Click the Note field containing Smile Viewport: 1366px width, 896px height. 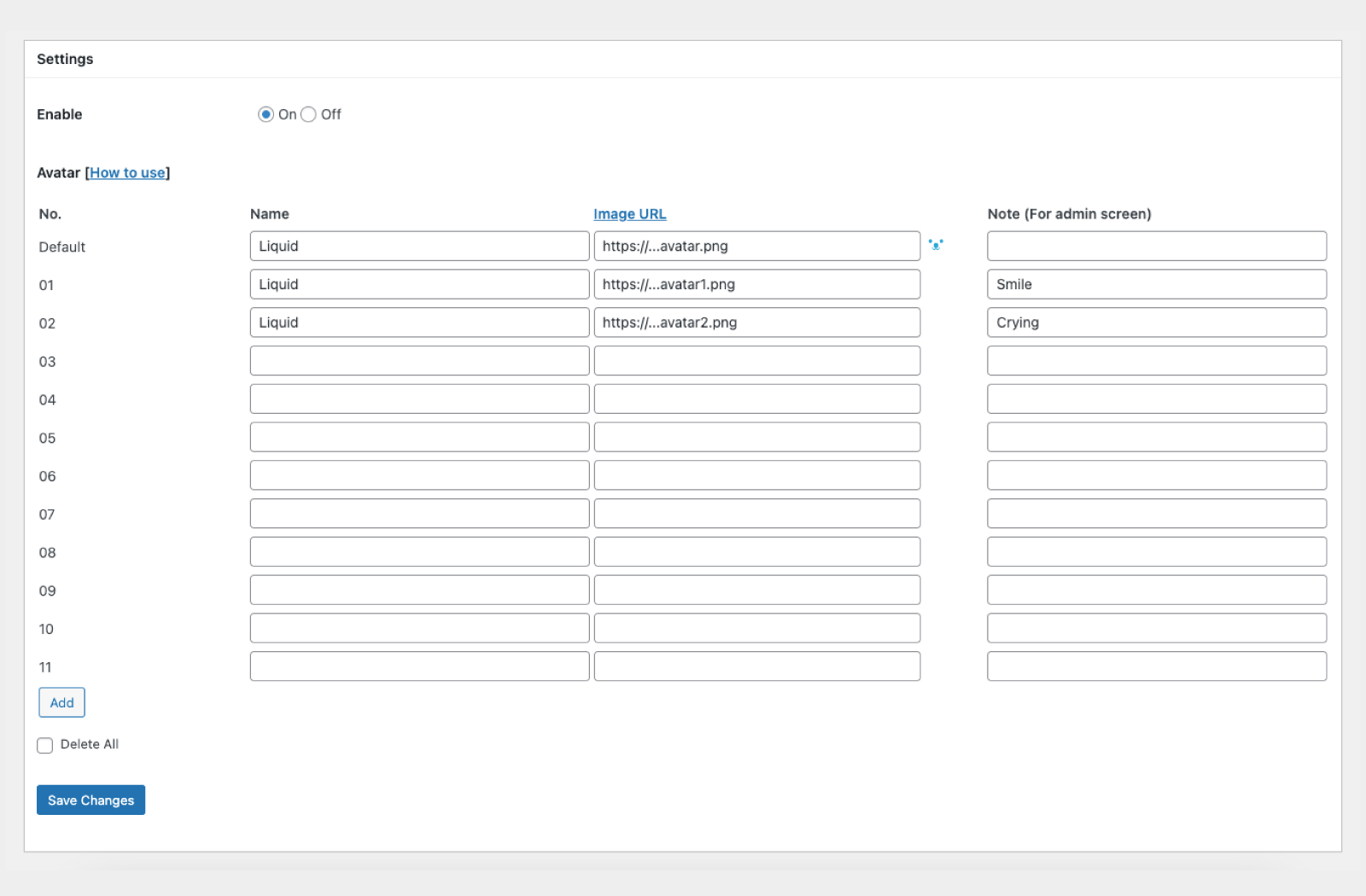(x=1157, y=284)
